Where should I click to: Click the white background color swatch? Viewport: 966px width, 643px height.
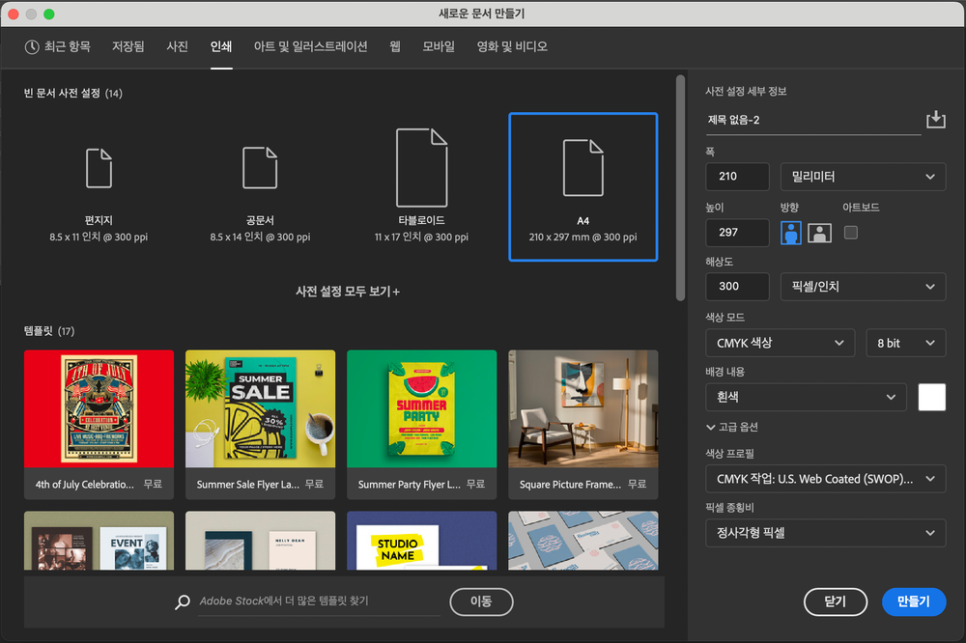click(932, 397)
